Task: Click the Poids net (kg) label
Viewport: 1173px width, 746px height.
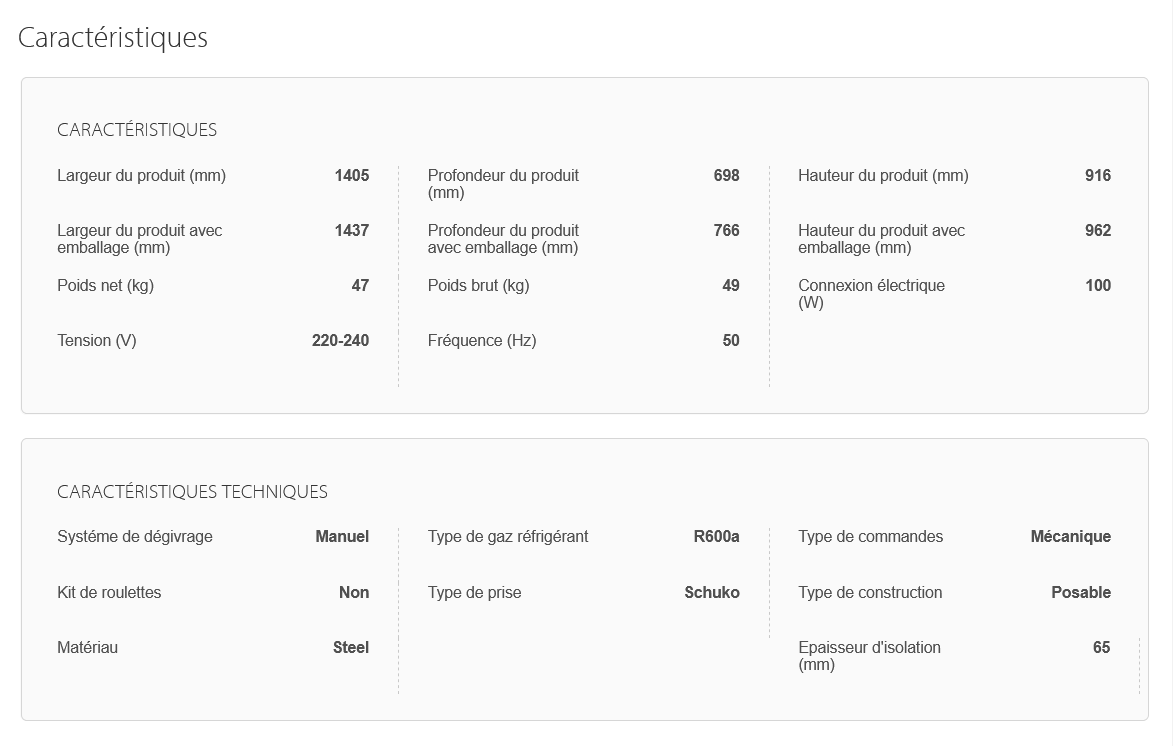Action: point(105,285)
